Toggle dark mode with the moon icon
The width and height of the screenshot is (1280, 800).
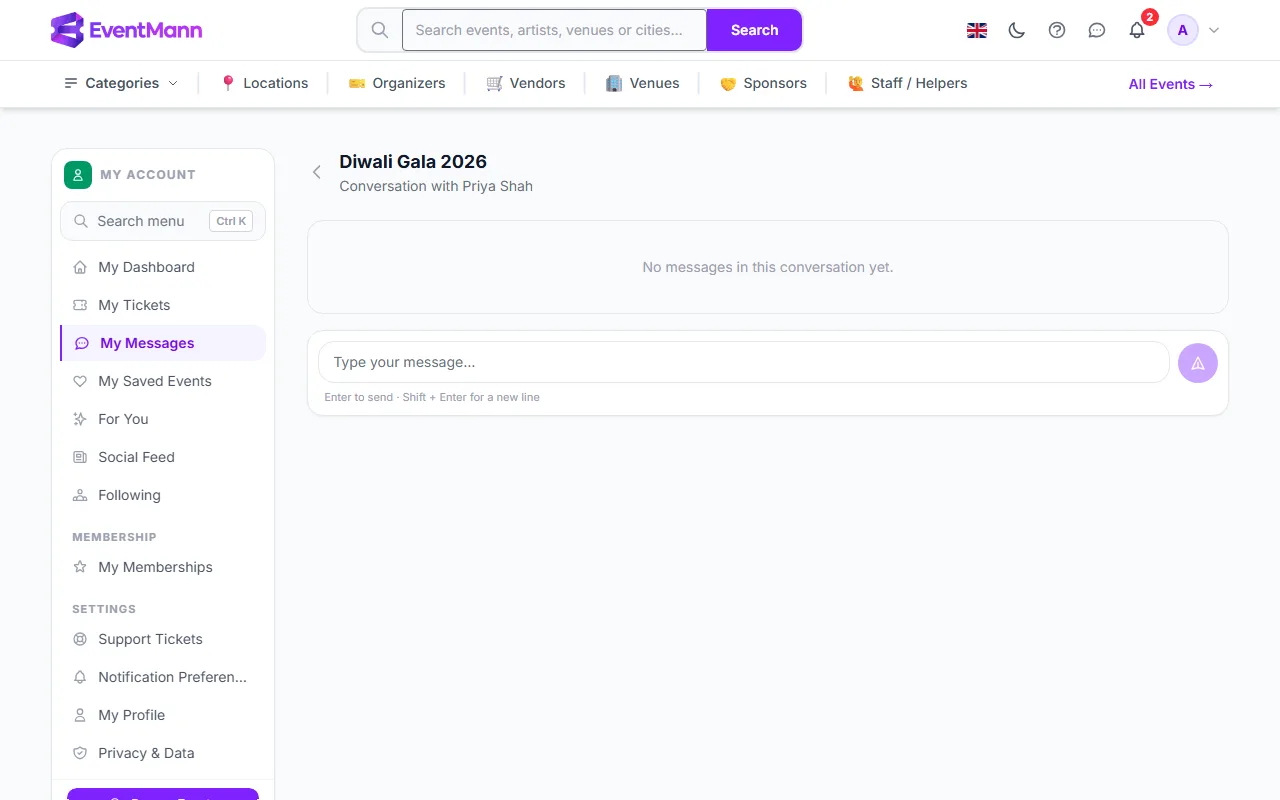point(1017,30)
